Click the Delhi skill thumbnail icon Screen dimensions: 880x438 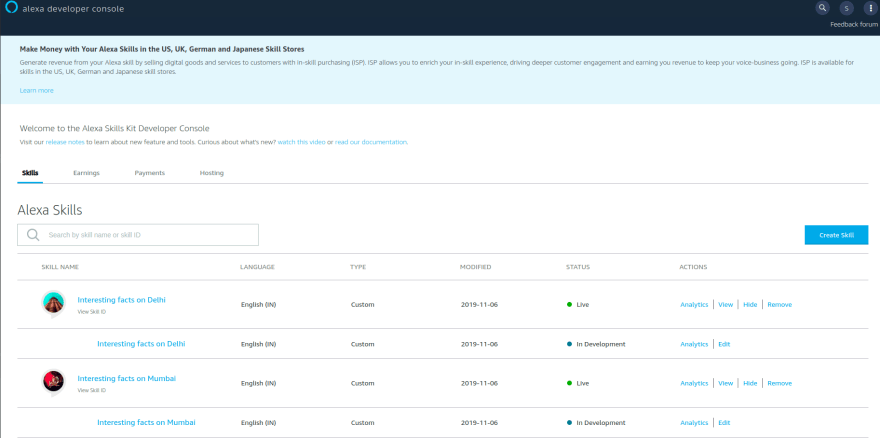point(54,304)
